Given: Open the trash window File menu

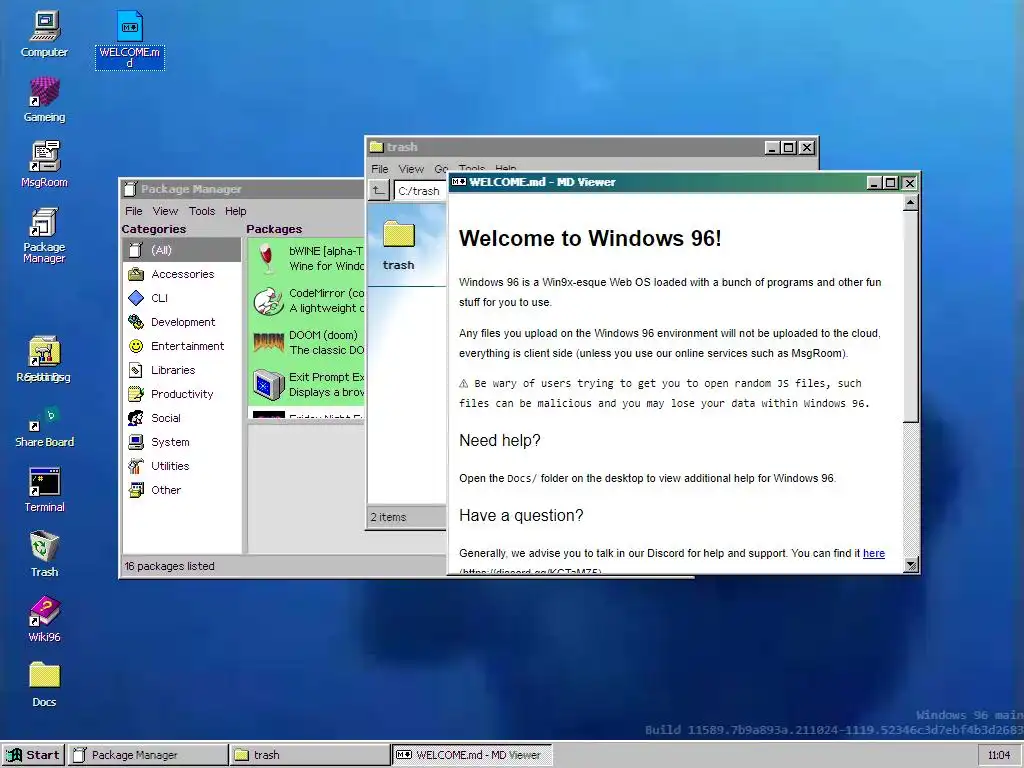Looking at the screenshot, I should (x=379, y=169).
